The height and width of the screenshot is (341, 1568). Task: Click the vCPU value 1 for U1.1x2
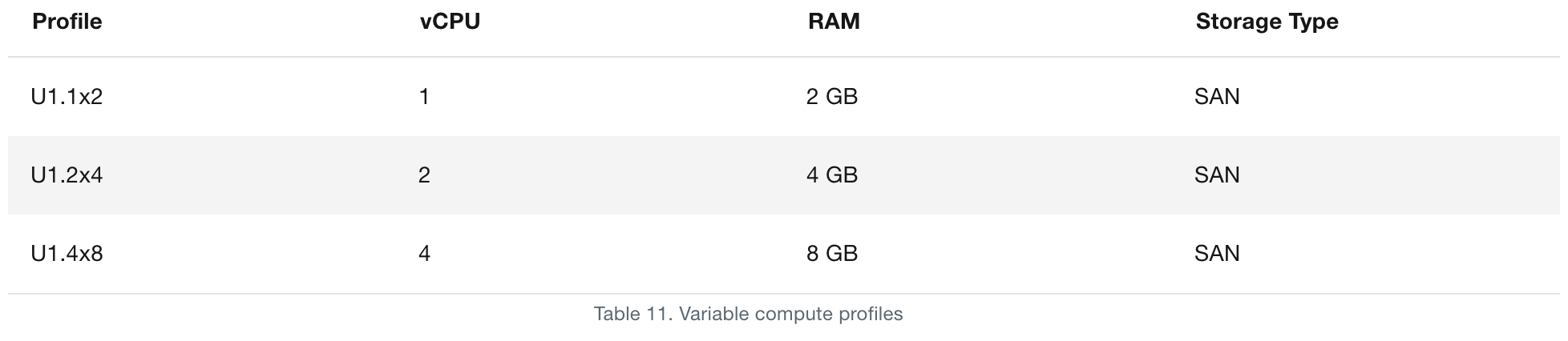pos(424,97)
